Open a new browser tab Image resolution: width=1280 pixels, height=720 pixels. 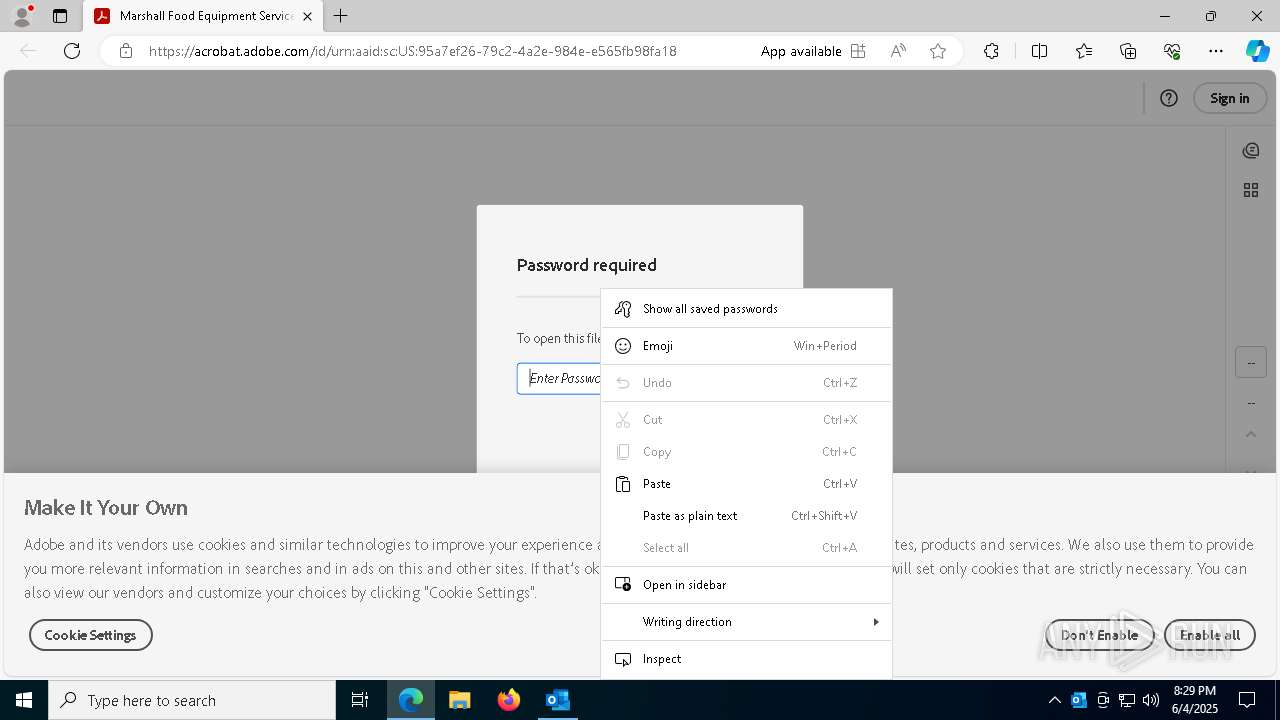pos(341,16)
